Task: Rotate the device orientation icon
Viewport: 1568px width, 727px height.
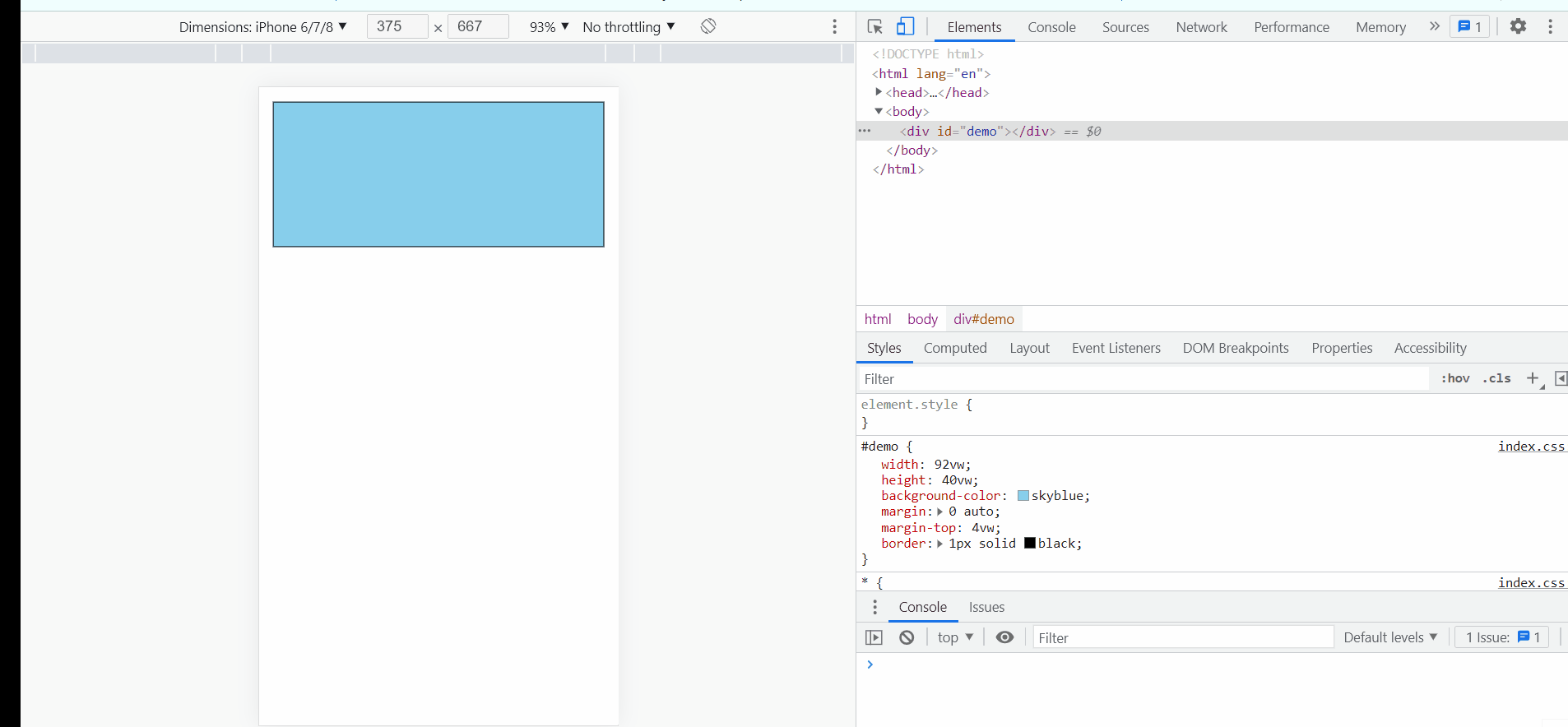Action: 708,26
